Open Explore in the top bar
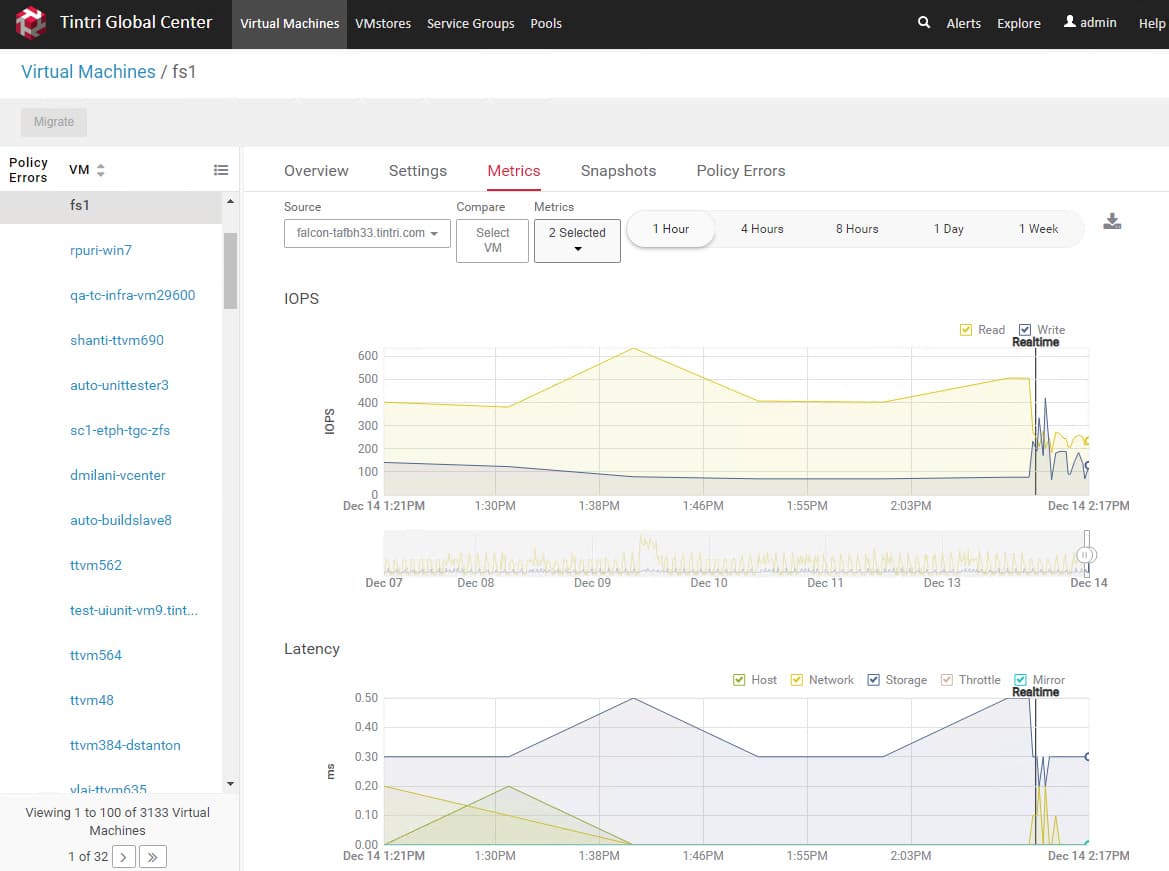 coord(1018,24)
